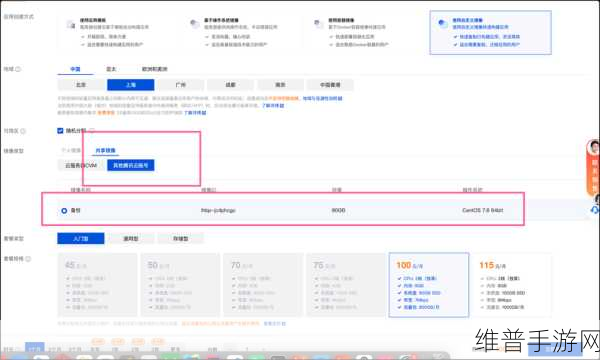Select the 其他腾讯云账号 source button

coord(131,166)
